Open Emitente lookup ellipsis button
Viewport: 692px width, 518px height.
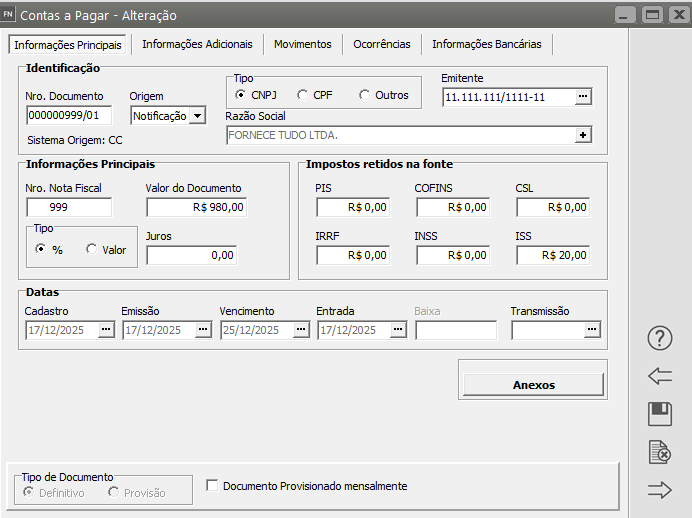[x=584, y=97]
